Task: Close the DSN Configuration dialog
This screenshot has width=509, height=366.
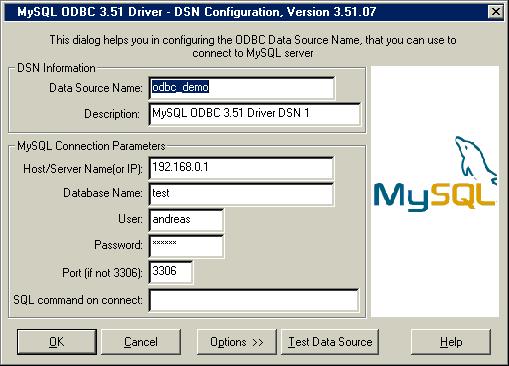Action: pyautogui.click(x=496, y=12)
